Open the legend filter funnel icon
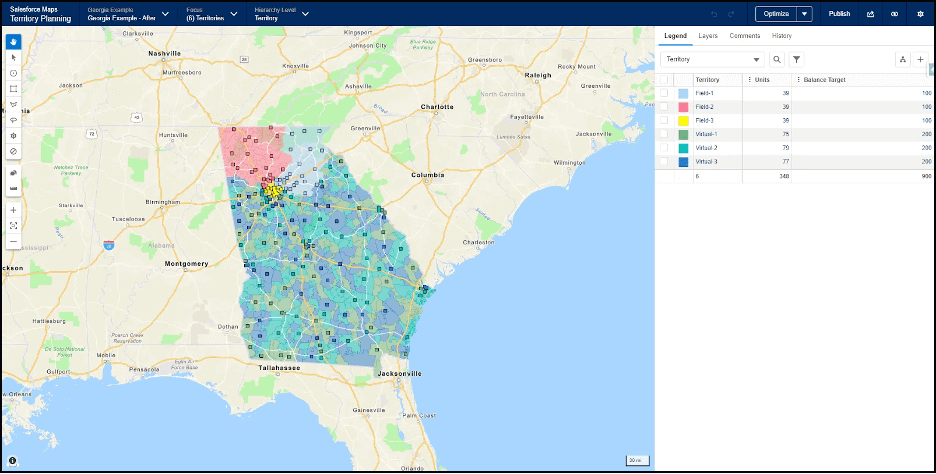The height and width of the screenshot is (474, 936). (x=796, y=60)
